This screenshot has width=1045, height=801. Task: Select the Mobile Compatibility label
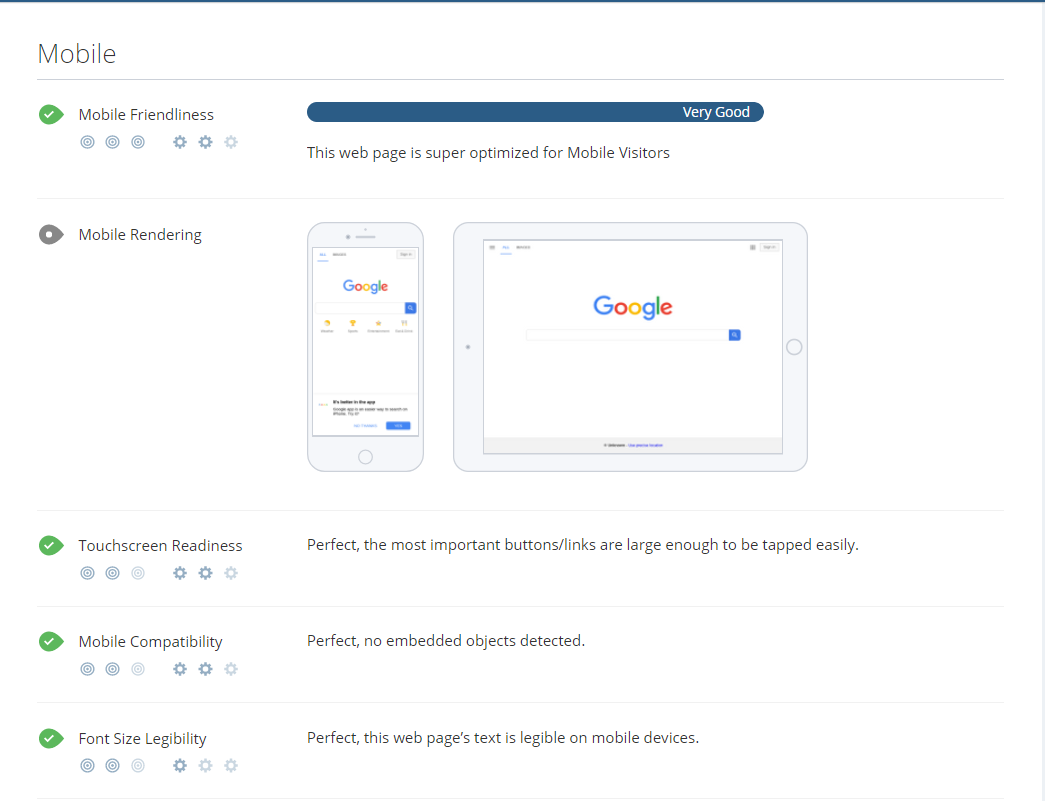pos(150,642)
